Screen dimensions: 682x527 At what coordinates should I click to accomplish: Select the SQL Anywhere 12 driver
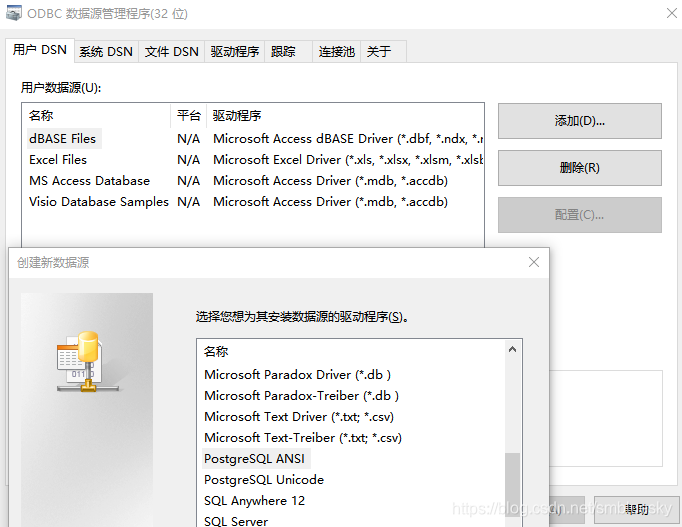click(x=254, y=501)
